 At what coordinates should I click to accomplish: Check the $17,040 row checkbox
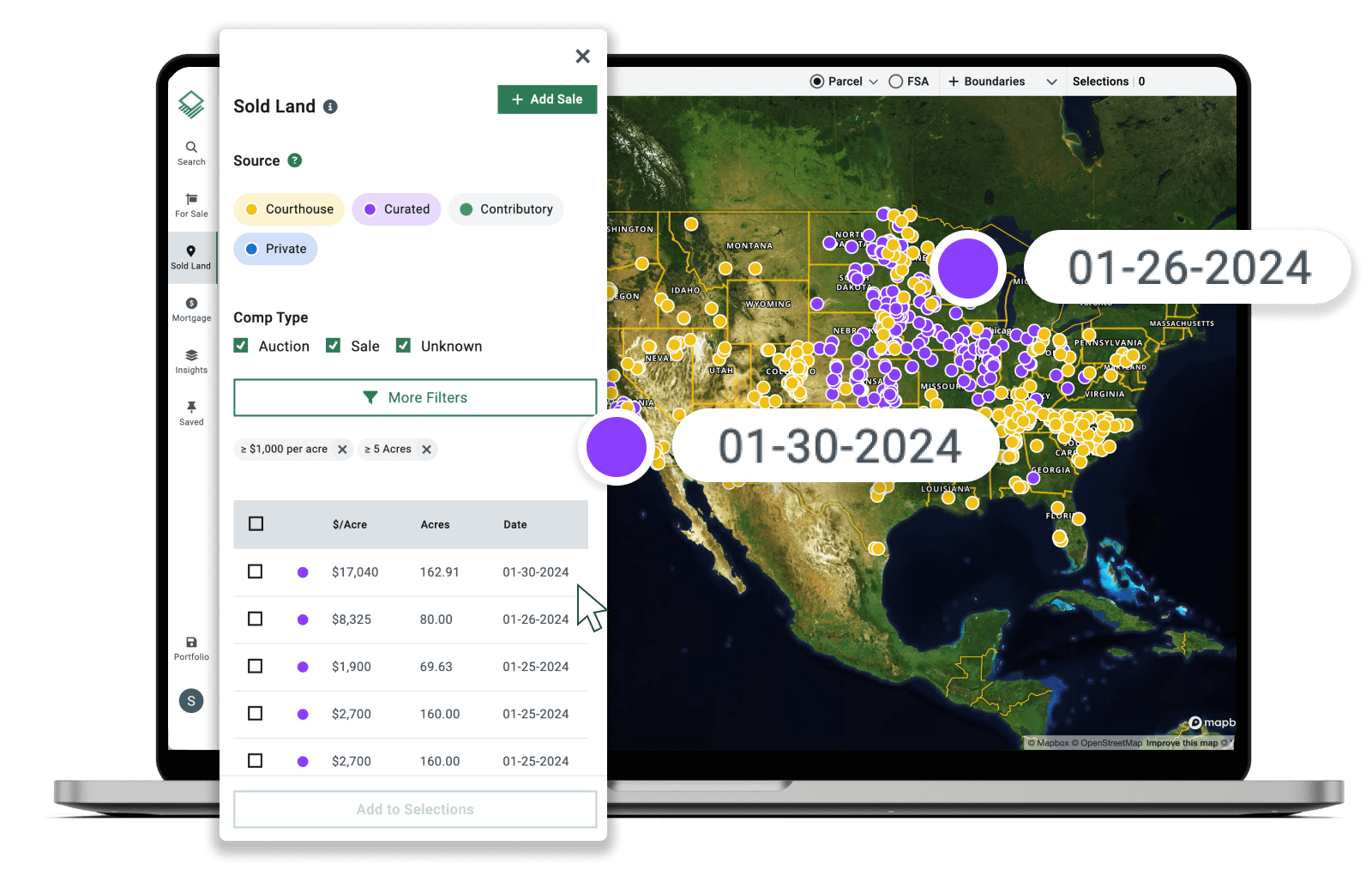[255, 571]
